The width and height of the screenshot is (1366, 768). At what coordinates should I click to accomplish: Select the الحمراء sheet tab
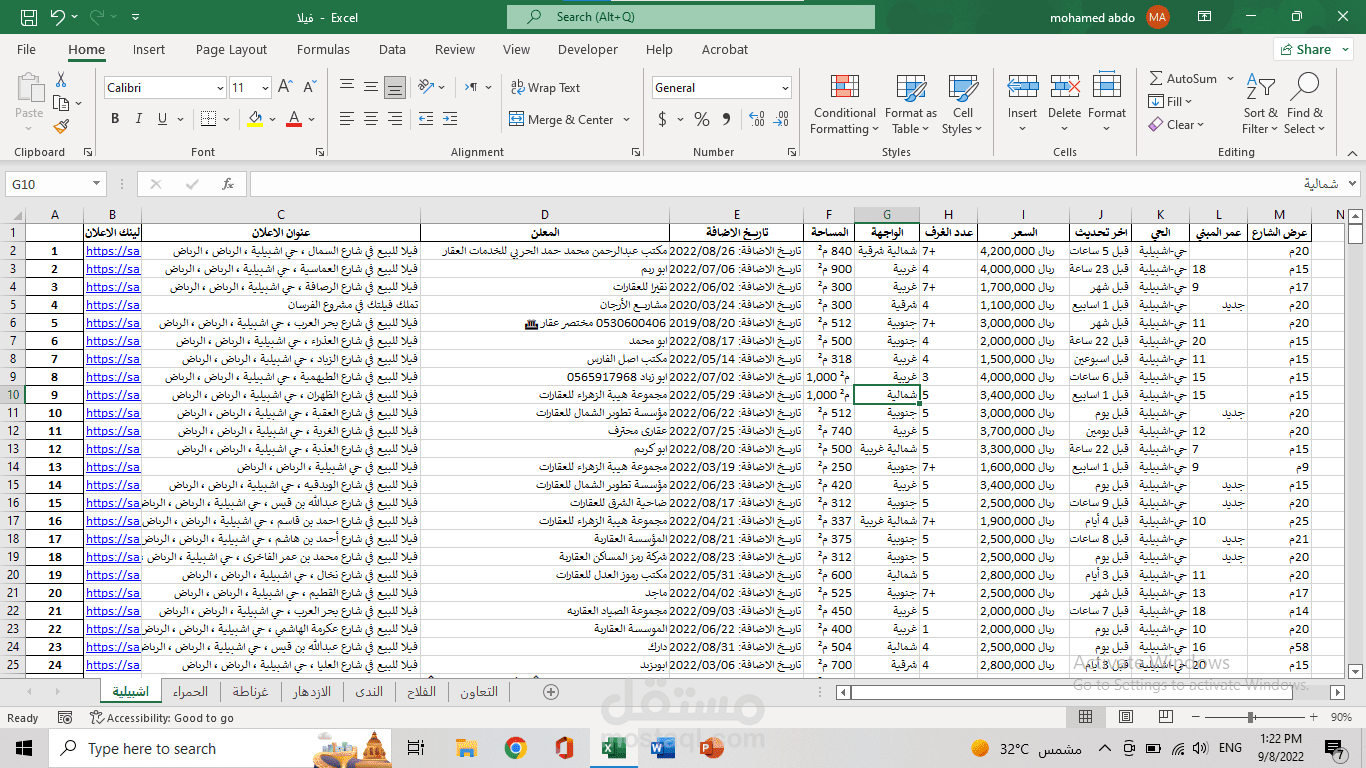190,692
